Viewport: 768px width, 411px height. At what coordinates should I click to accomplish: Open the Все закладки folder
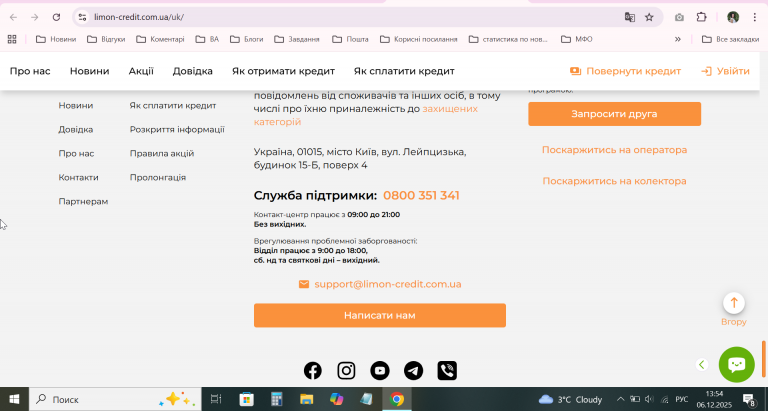[730, 39]
